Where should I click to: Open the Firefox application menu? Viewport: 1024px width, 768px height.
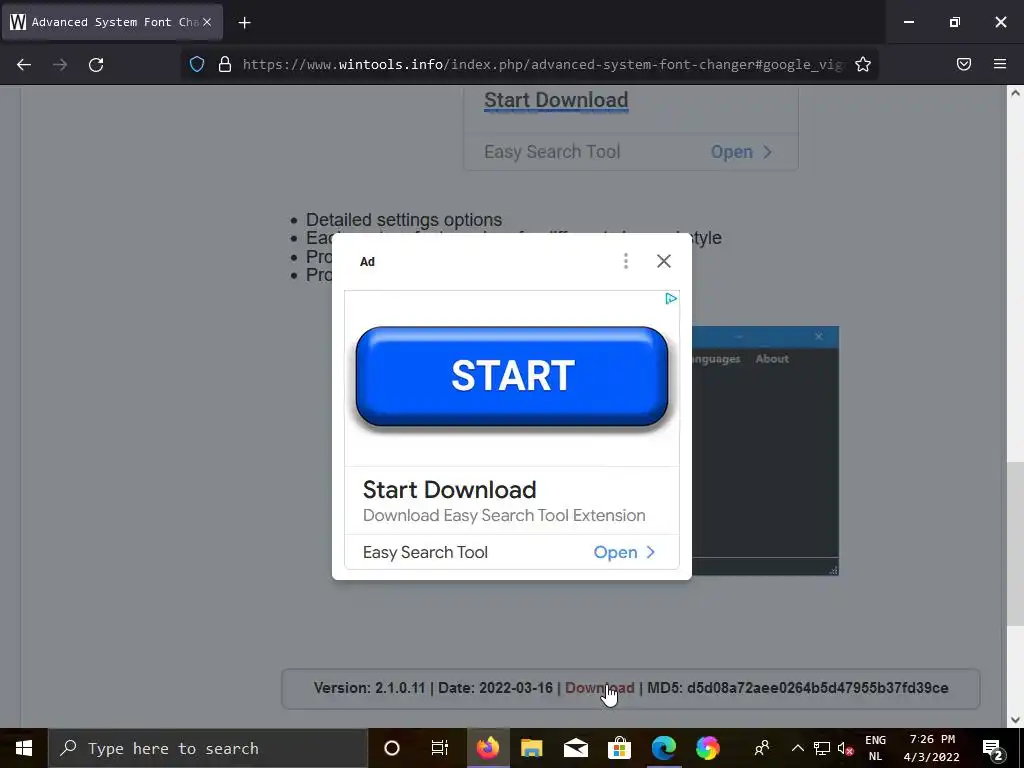click(1000, 64)
